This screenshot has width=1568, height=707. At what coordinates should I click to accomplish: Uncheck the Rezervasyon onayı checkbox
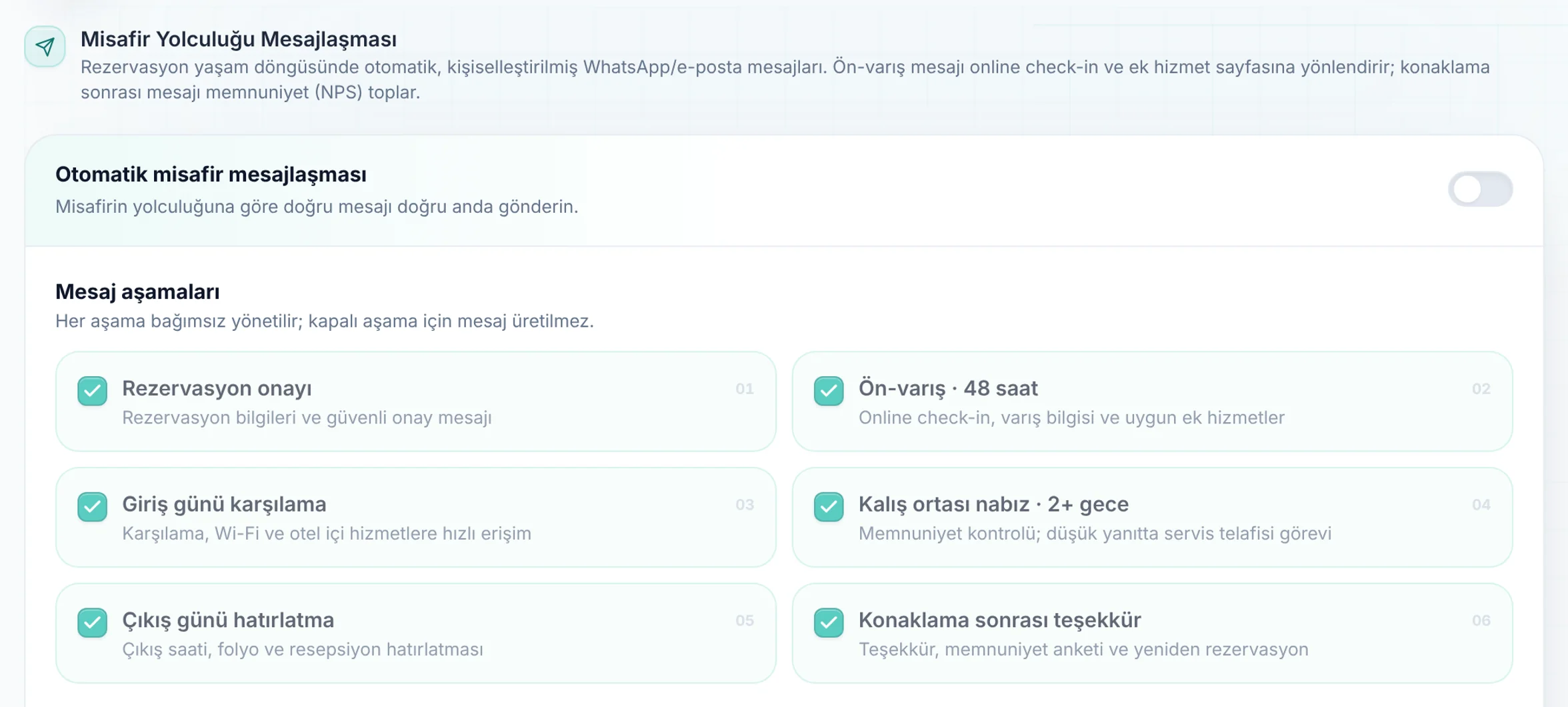tap(92, 391)
